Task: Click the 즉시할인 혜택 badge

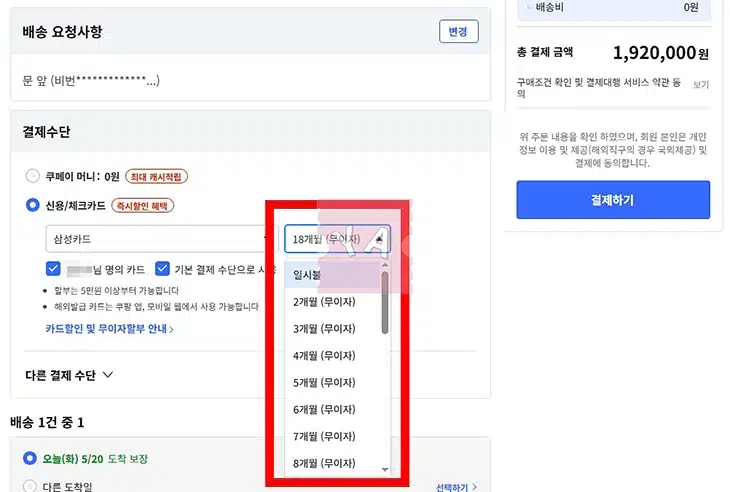Action: pos(142,205)
